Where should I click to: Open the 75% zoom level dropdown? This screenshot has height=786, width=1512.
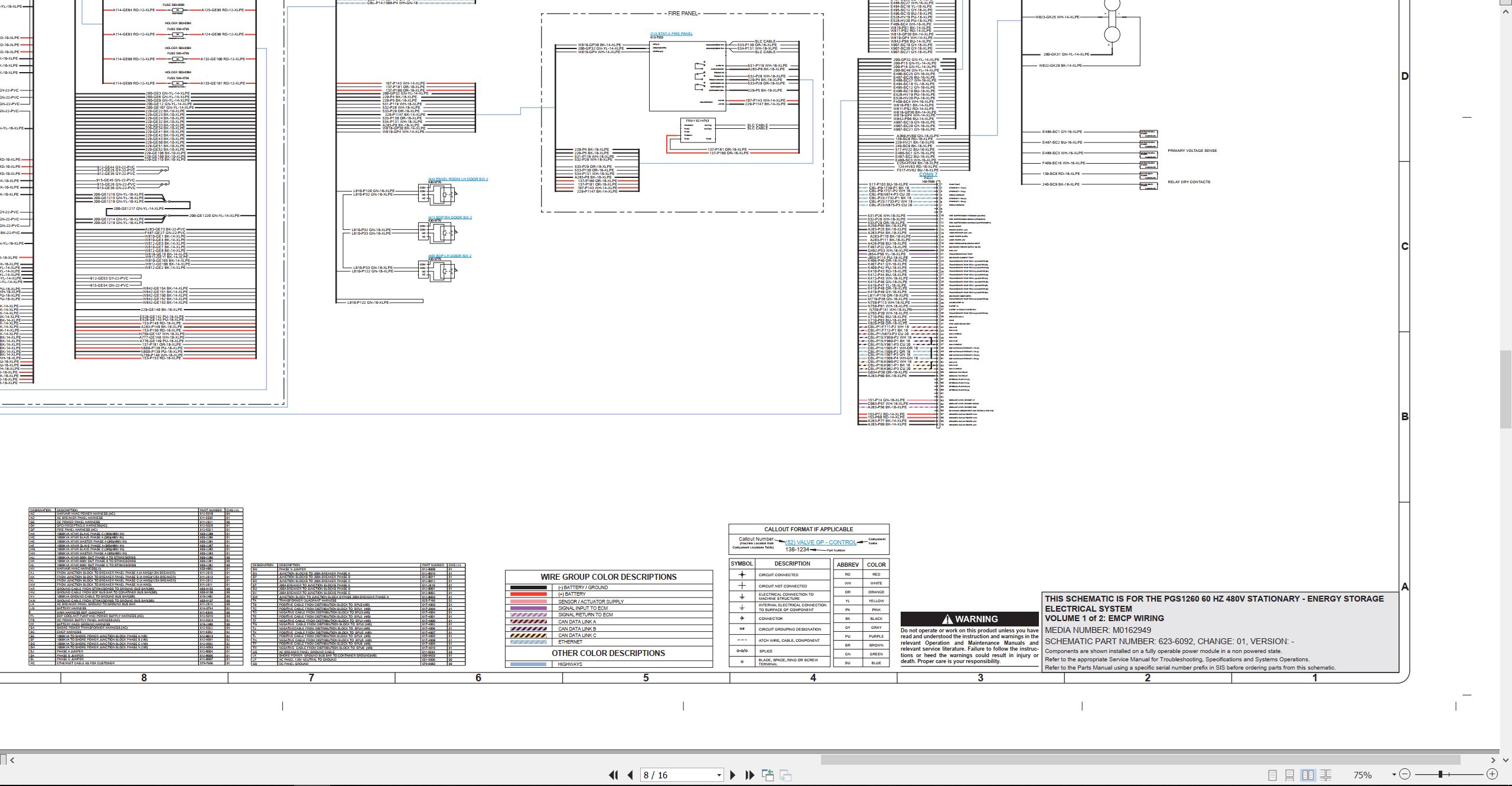click(x=1394, y=774)
